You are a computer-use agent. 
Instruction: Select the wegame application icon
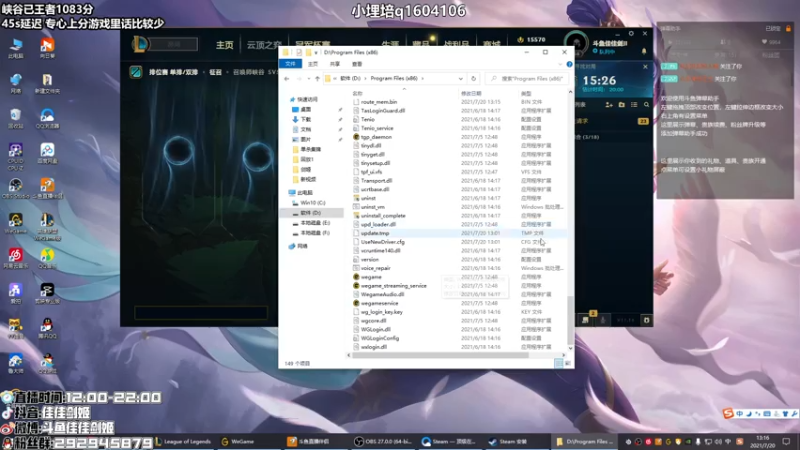(356, 277)
